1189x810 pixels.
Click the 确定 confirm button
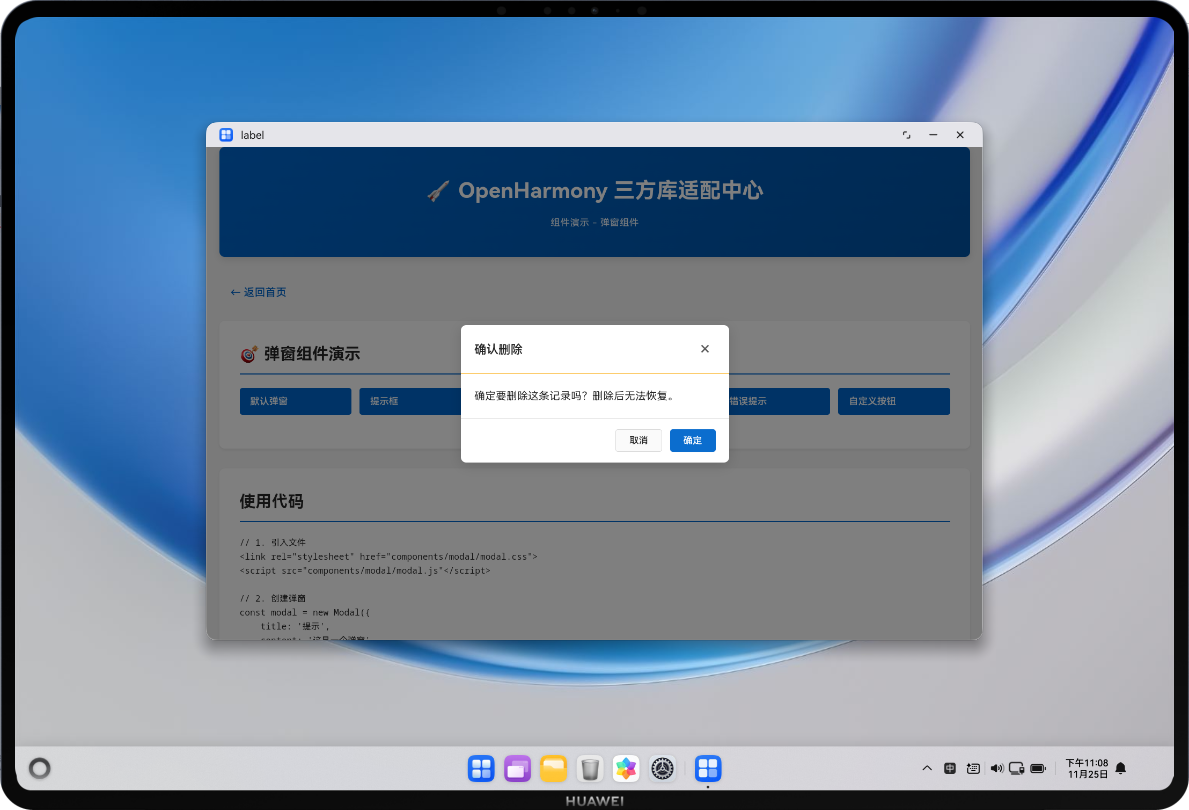pyautogui.click(x=692, y=440)
